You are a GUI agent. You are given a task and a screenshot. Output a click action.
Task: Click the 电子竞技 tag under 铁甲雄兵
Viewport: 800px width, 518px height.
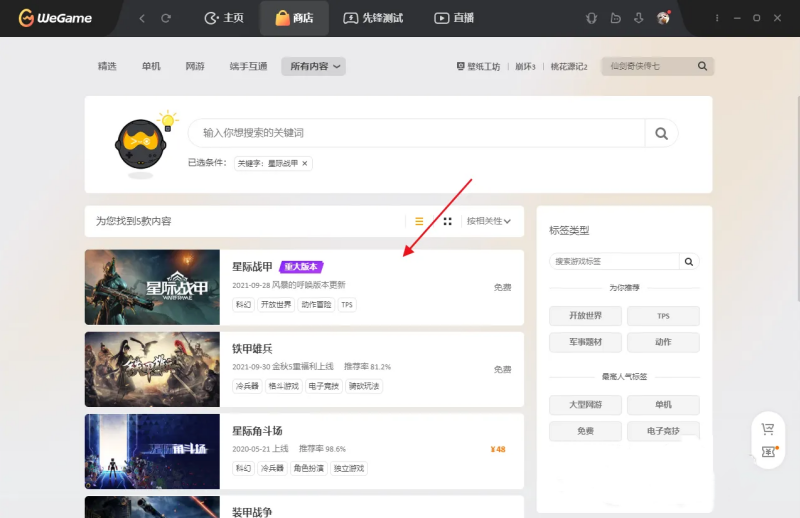(x=323, y=386)
